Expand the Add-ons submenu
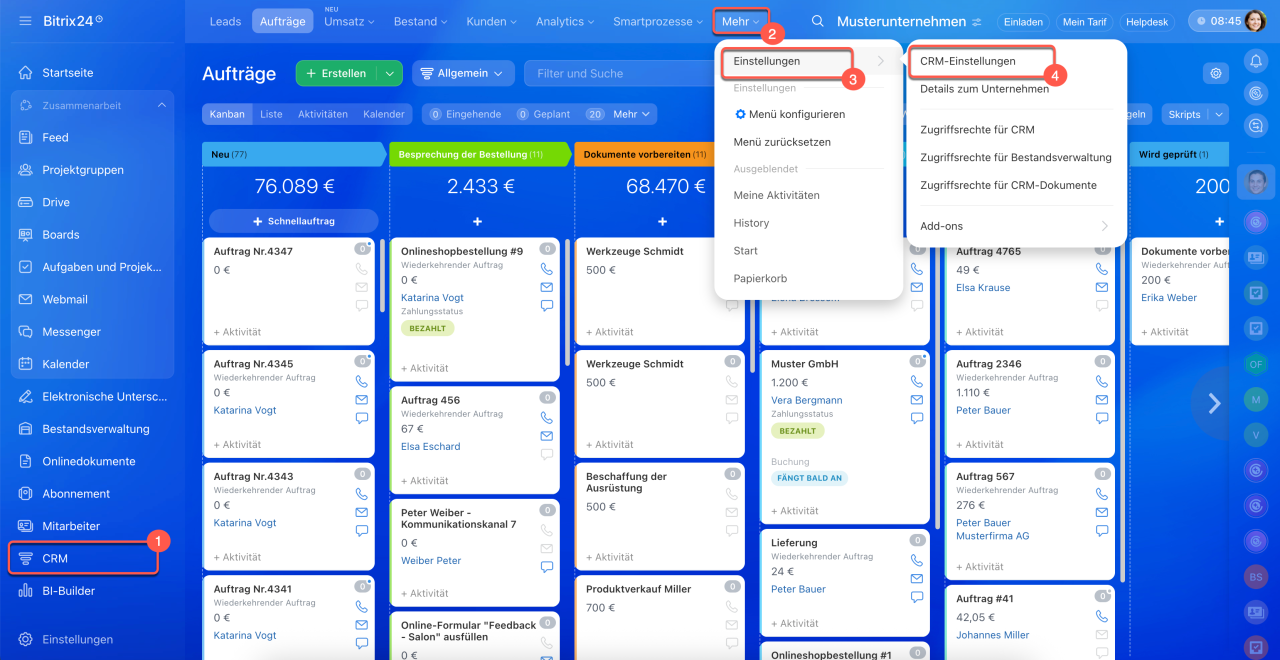 click(x=1015, y=226)
